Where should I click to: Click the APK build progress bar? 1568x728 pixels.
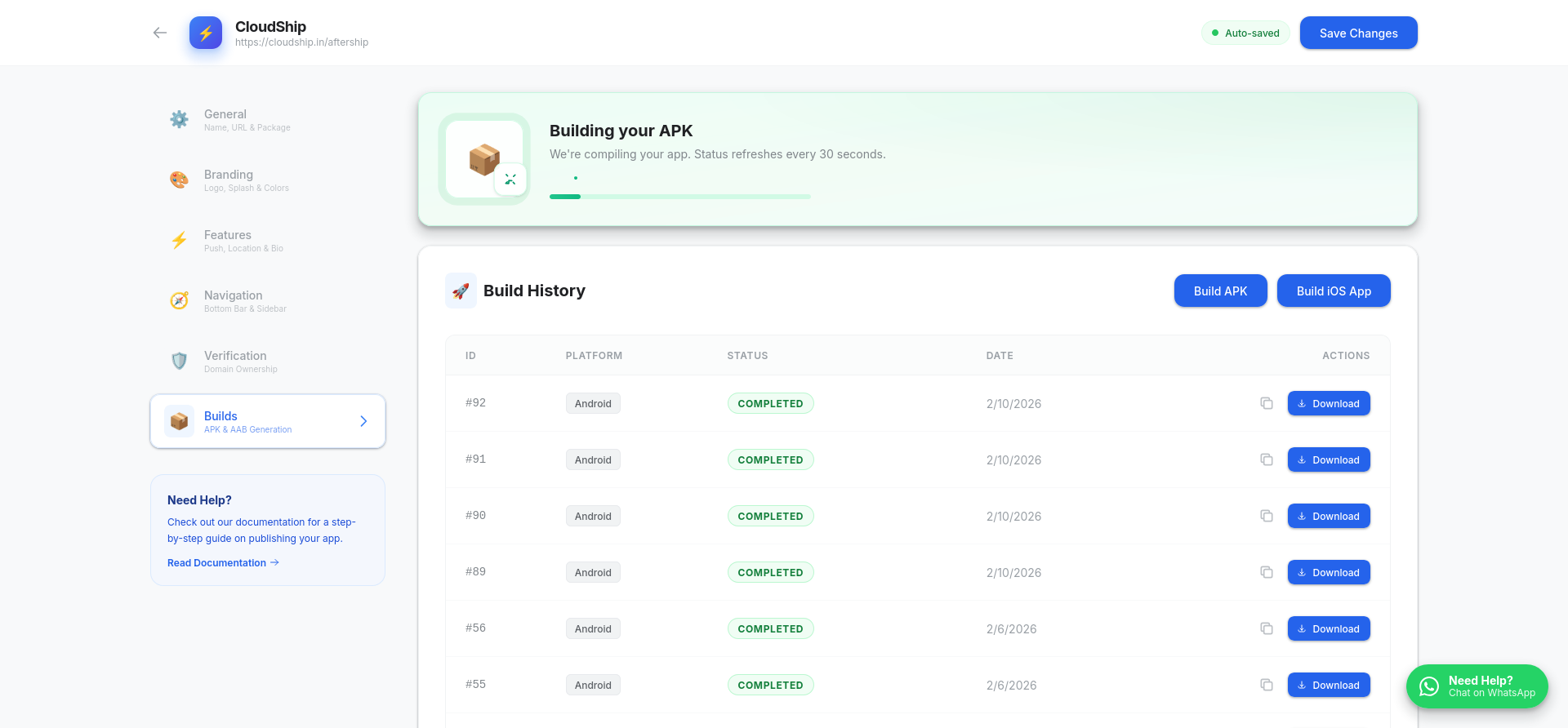[x=679, y=197]
